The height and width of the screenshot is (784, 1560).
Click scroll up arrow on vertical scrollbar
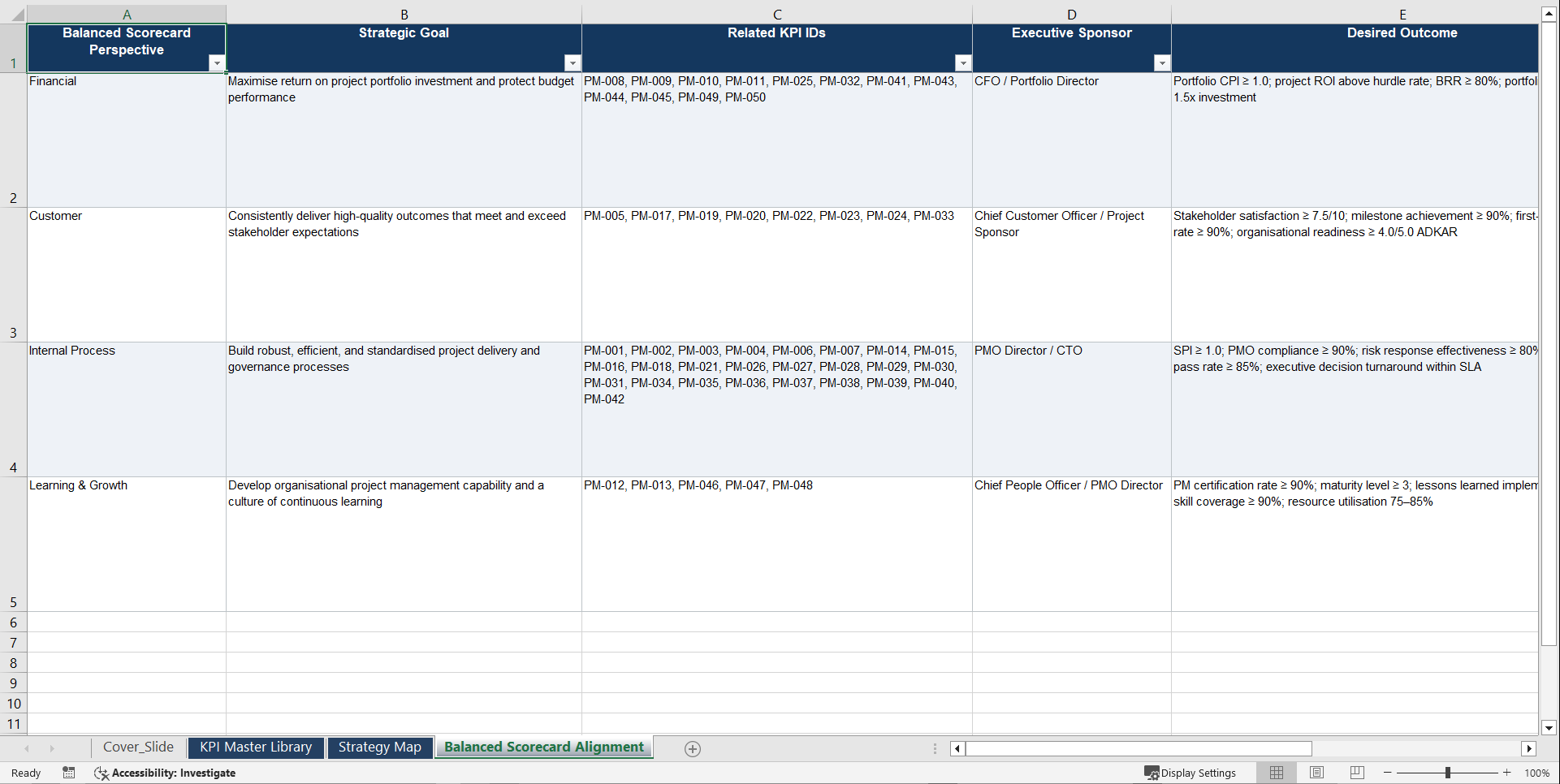click(1549, 14)
